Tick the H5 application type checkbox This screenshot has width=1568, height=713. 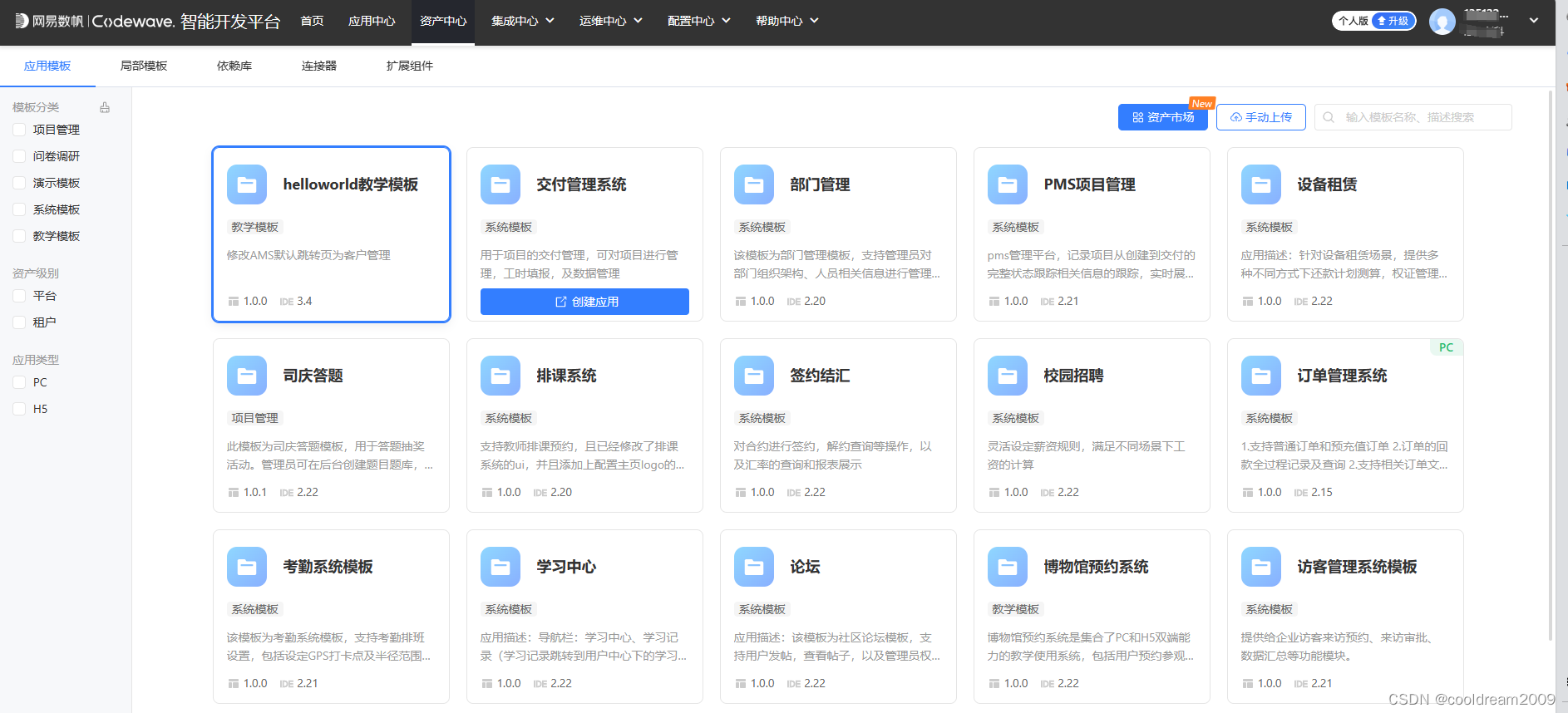[19, 409]
